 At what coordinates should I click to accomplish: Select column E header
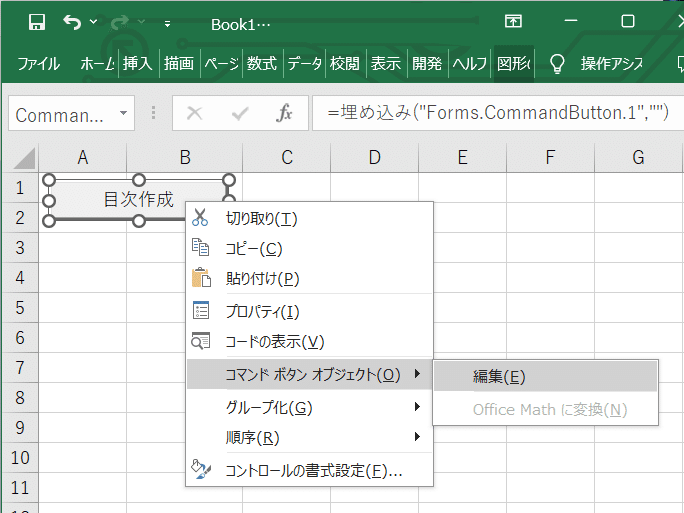click(462, 157)
